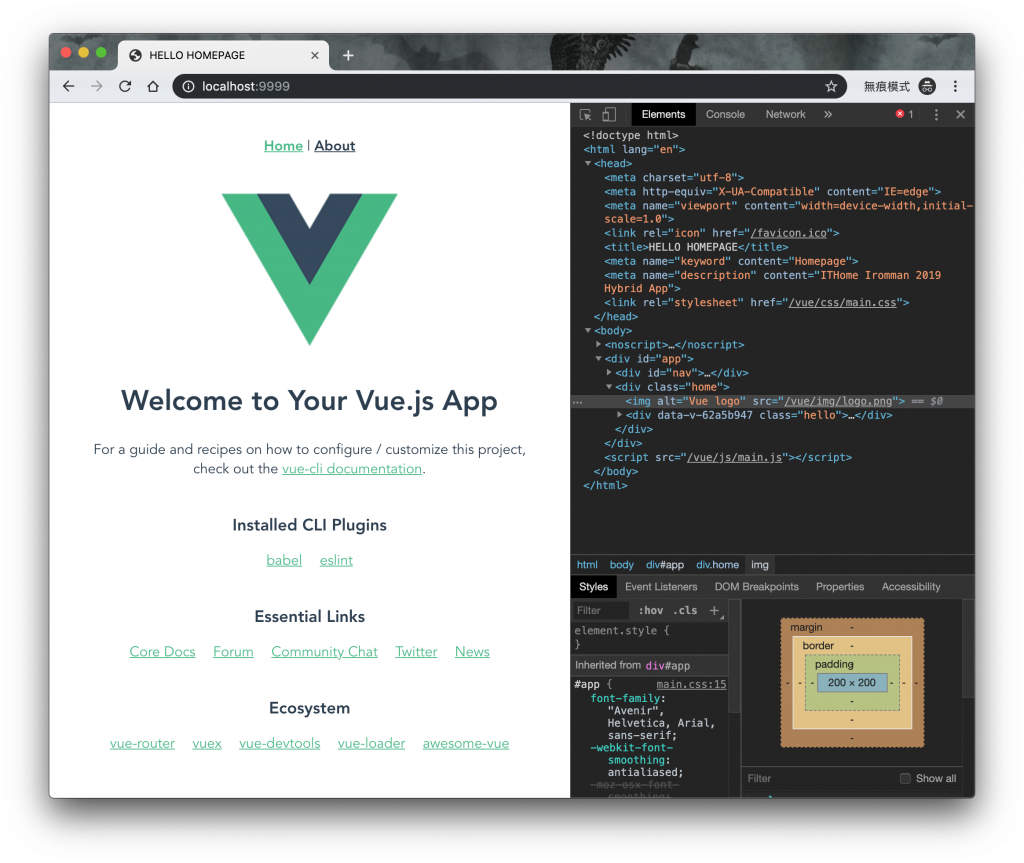Click the Vue logo image

(310, 269)
